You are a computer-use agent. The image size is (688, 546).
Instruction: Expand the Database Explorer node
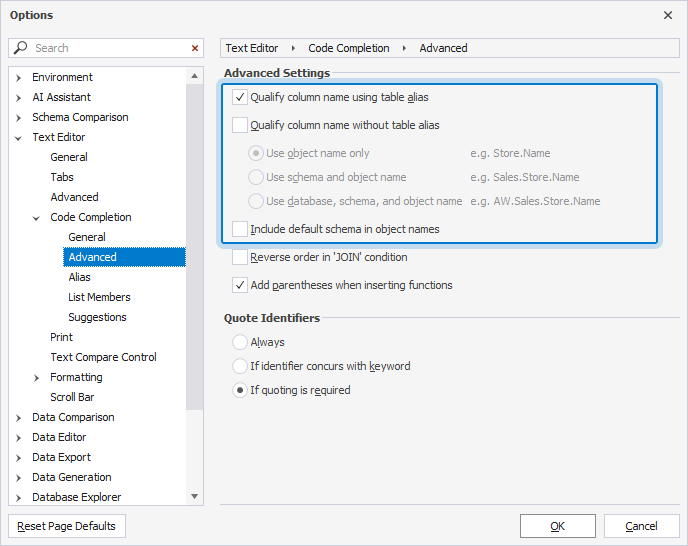[x=18, y=498]
